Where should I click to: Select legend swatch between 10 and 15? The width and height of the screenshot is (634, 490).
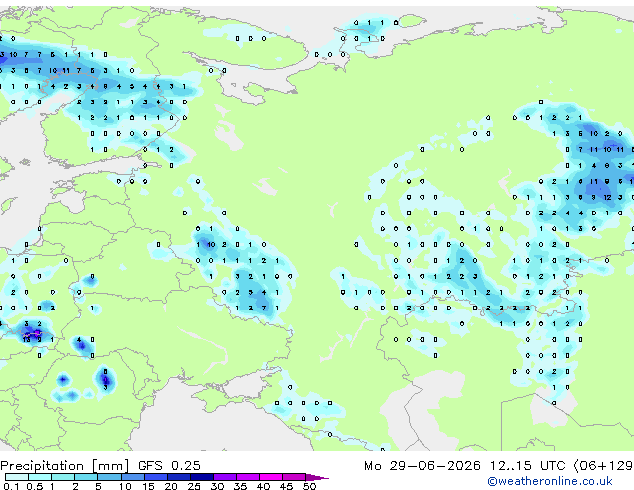pos(132,477)
